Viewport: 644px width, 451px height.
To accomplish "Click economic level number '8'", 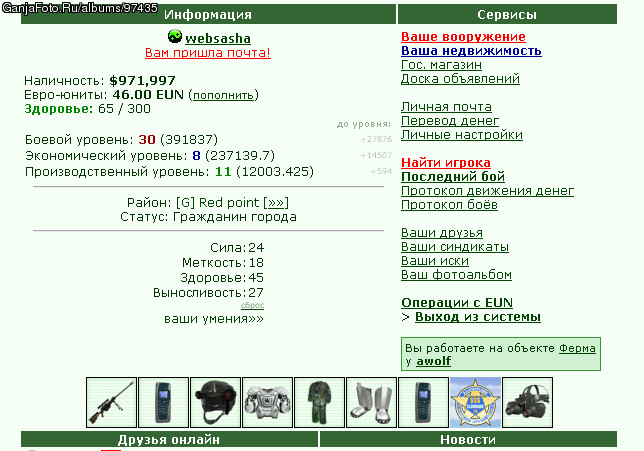I will [x=196, y=156].
